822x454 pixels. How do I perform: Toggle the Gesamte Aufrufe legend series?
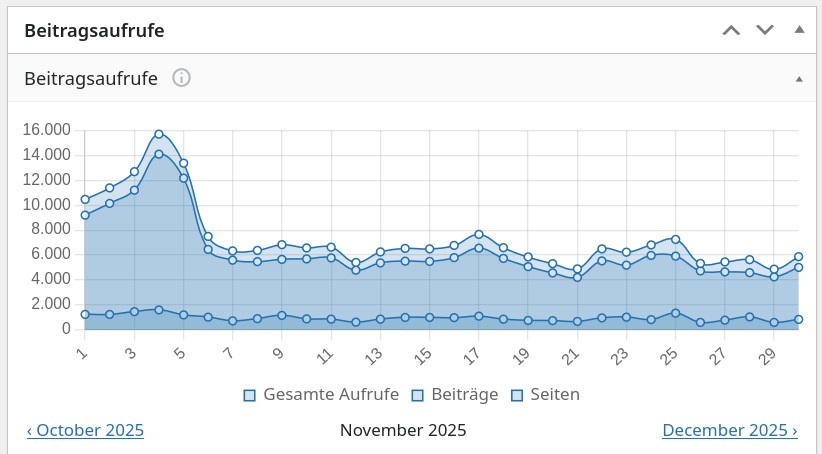(322, 395)
